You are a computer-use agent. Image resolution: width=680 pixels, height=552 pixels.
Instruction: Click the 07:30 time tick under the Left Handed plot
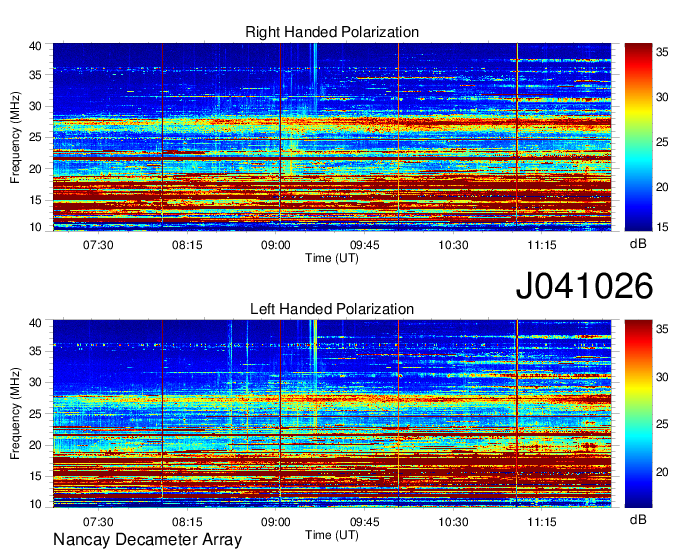point(98,522)
